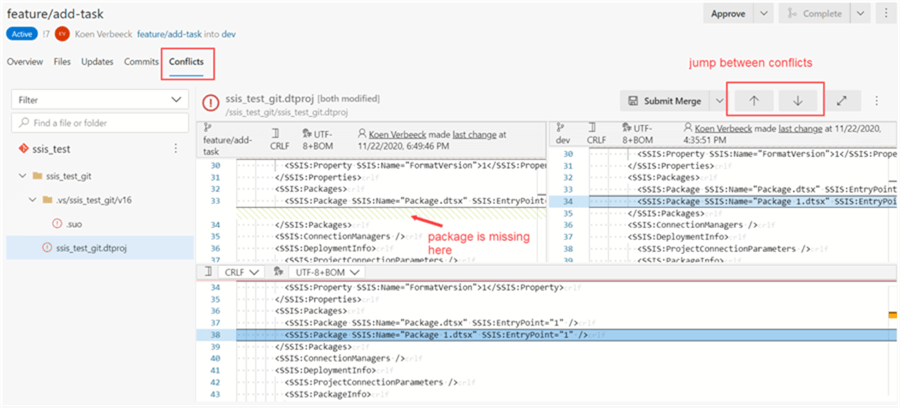
Task: Click the Complete button
Action: tap(814, 14)
